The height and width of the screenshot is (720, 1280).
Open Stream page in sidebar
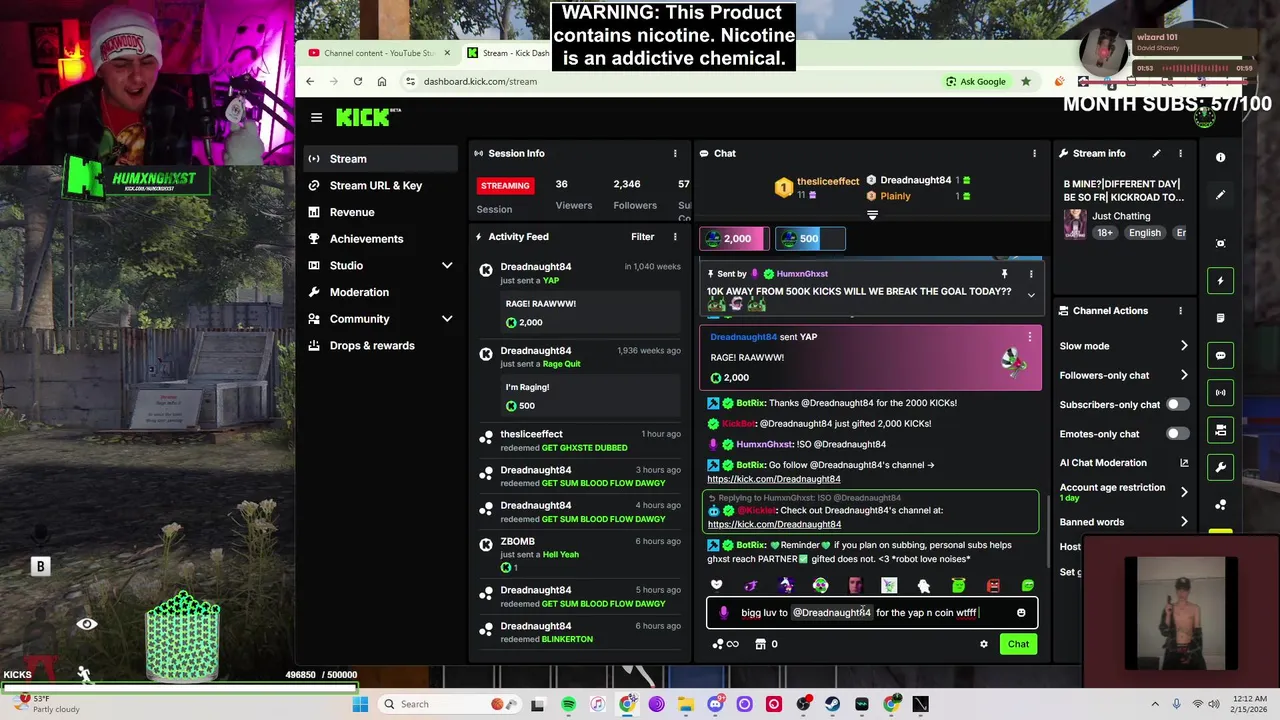(x=381, y=159)
